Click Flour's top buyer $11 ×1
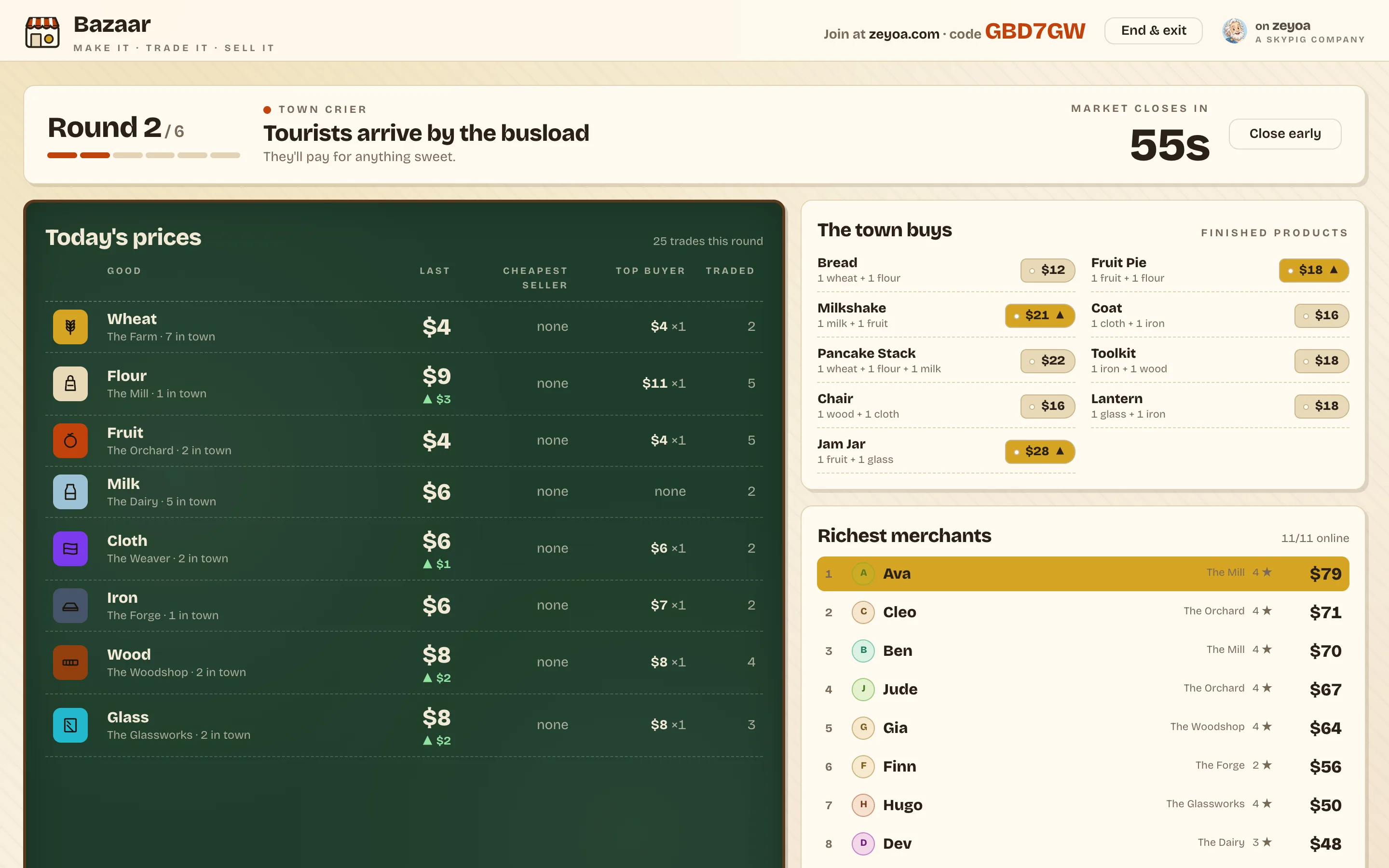Image resolution: width=1389 pixels, height=868 pixels. [664, 383]
